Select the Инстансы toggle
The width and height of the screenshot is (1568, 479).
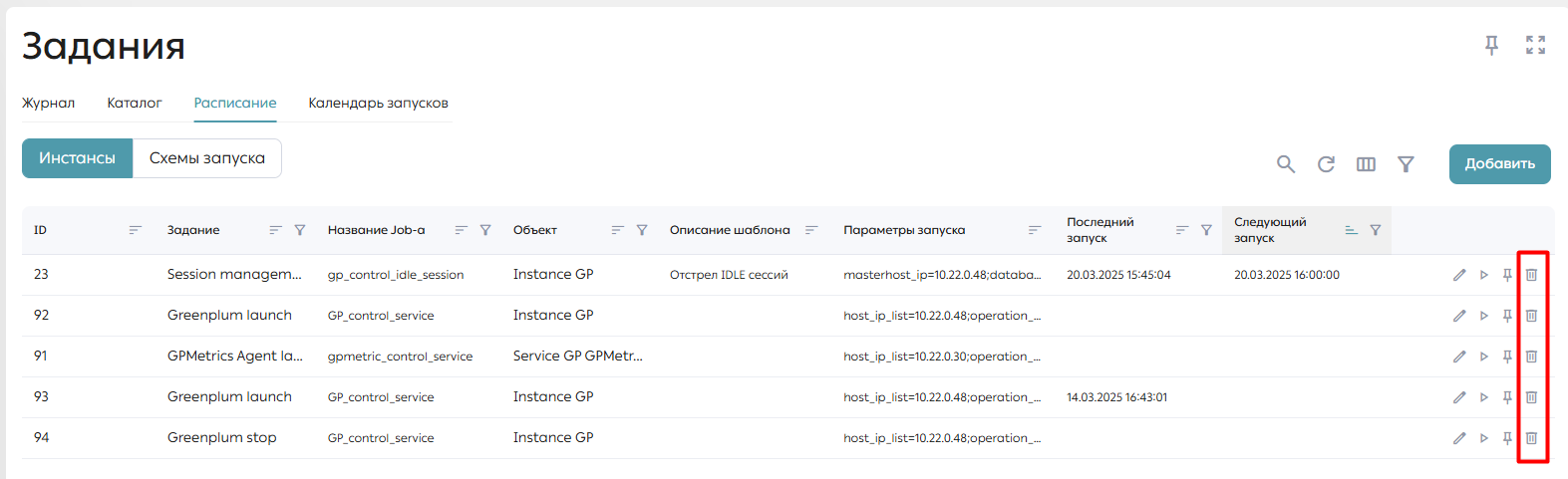coord(77,158)
